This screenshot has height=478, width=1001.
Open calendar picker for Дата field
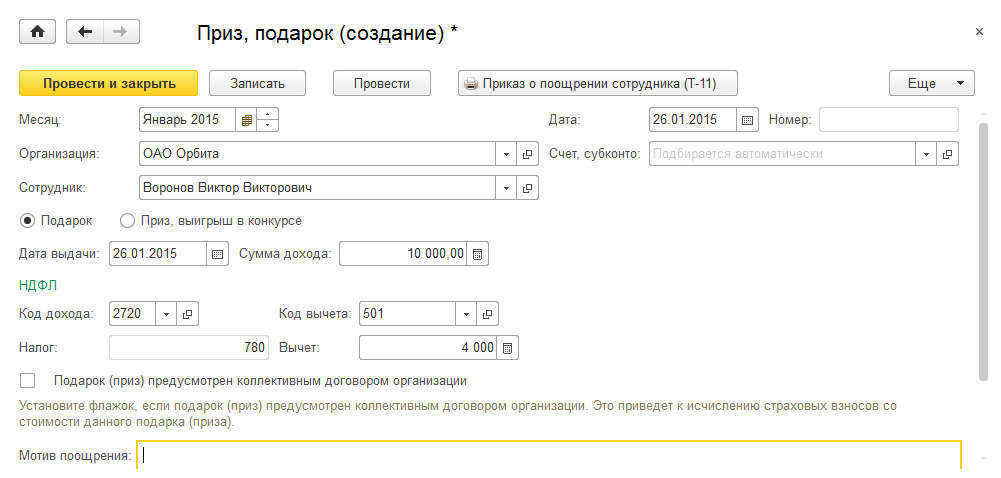pos(747,120)
